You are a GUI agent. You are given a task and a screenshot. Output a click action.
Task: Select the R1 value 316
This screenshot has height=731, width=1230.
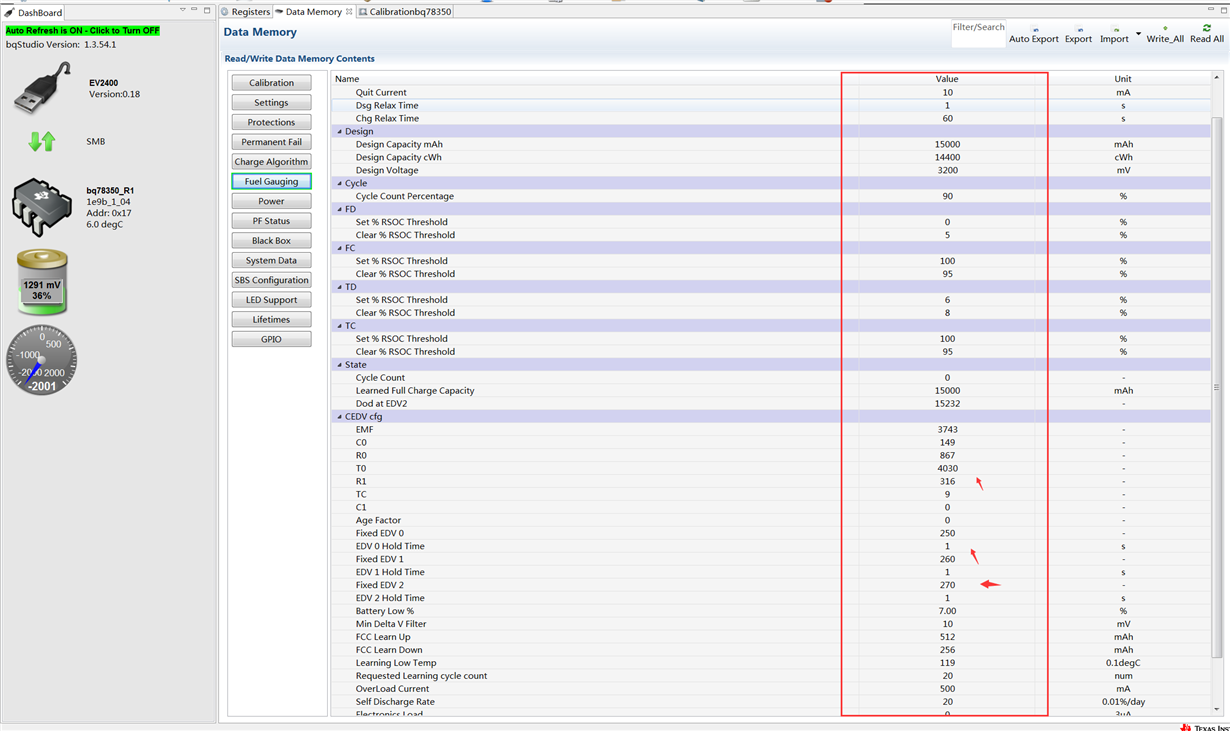[947, 482]
